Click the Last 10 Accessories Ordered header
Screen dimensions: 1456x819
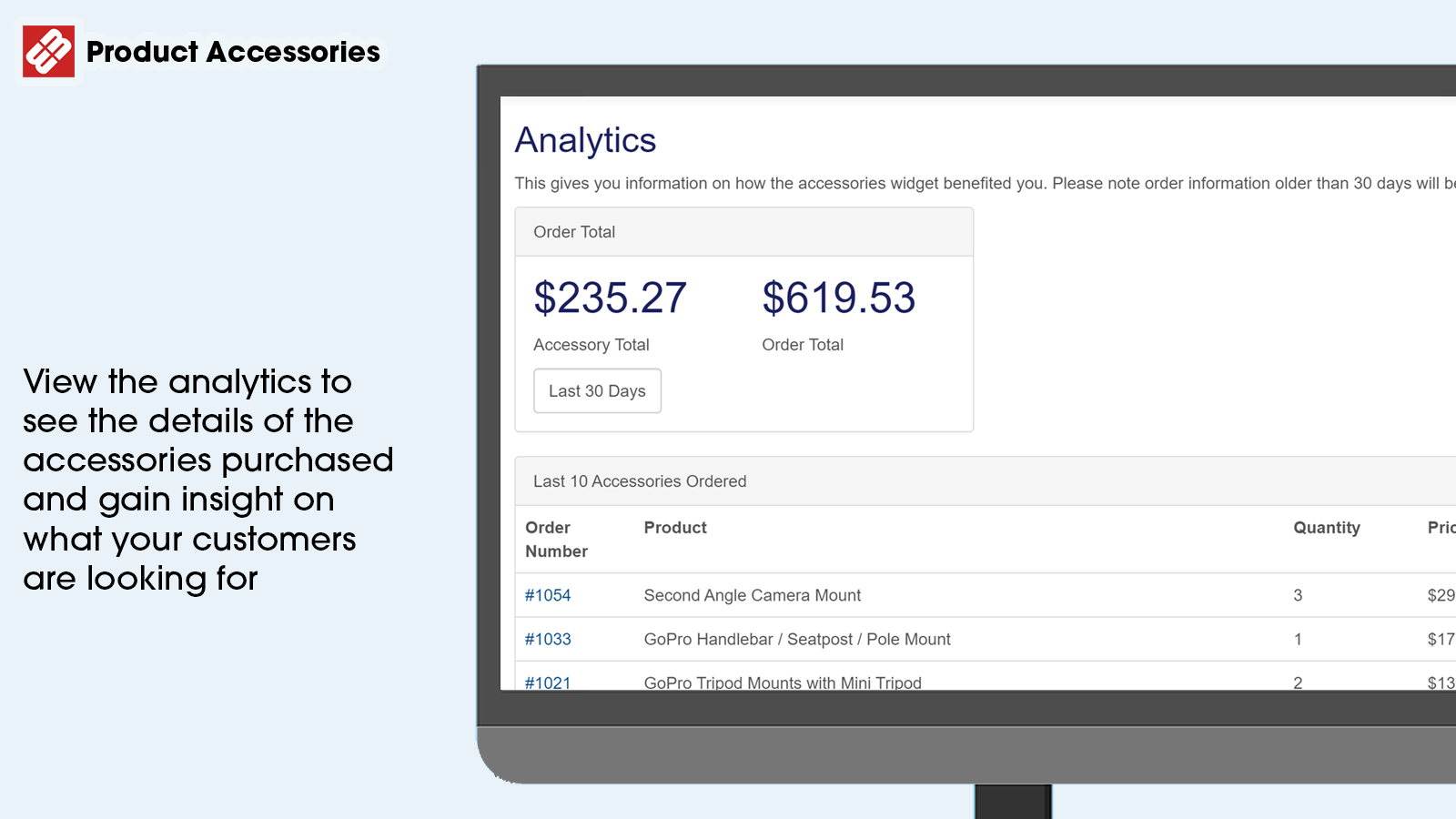click(x=640, y=480)
